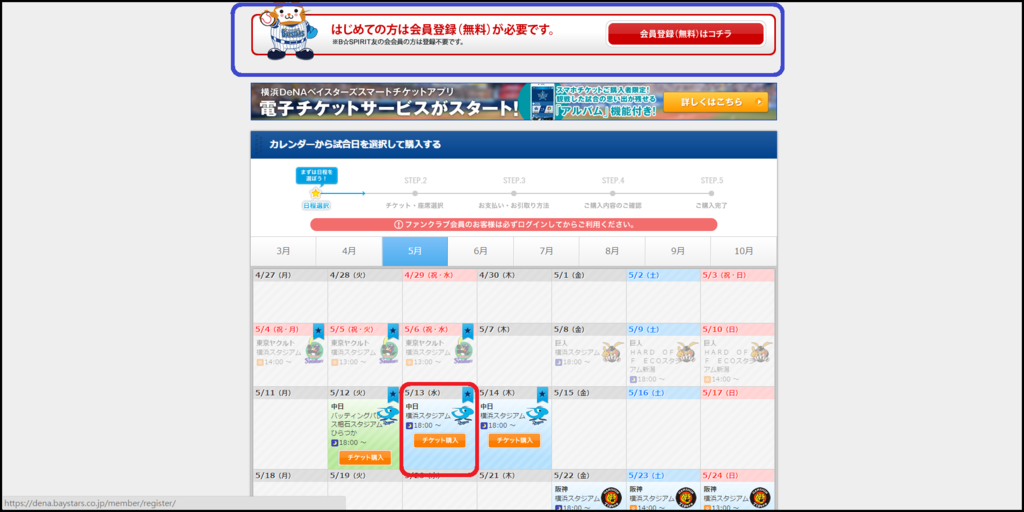Click the Dragons logo on 5/14
The image size is (1024, 512).
pyautogui.click(x=537, y=415)
